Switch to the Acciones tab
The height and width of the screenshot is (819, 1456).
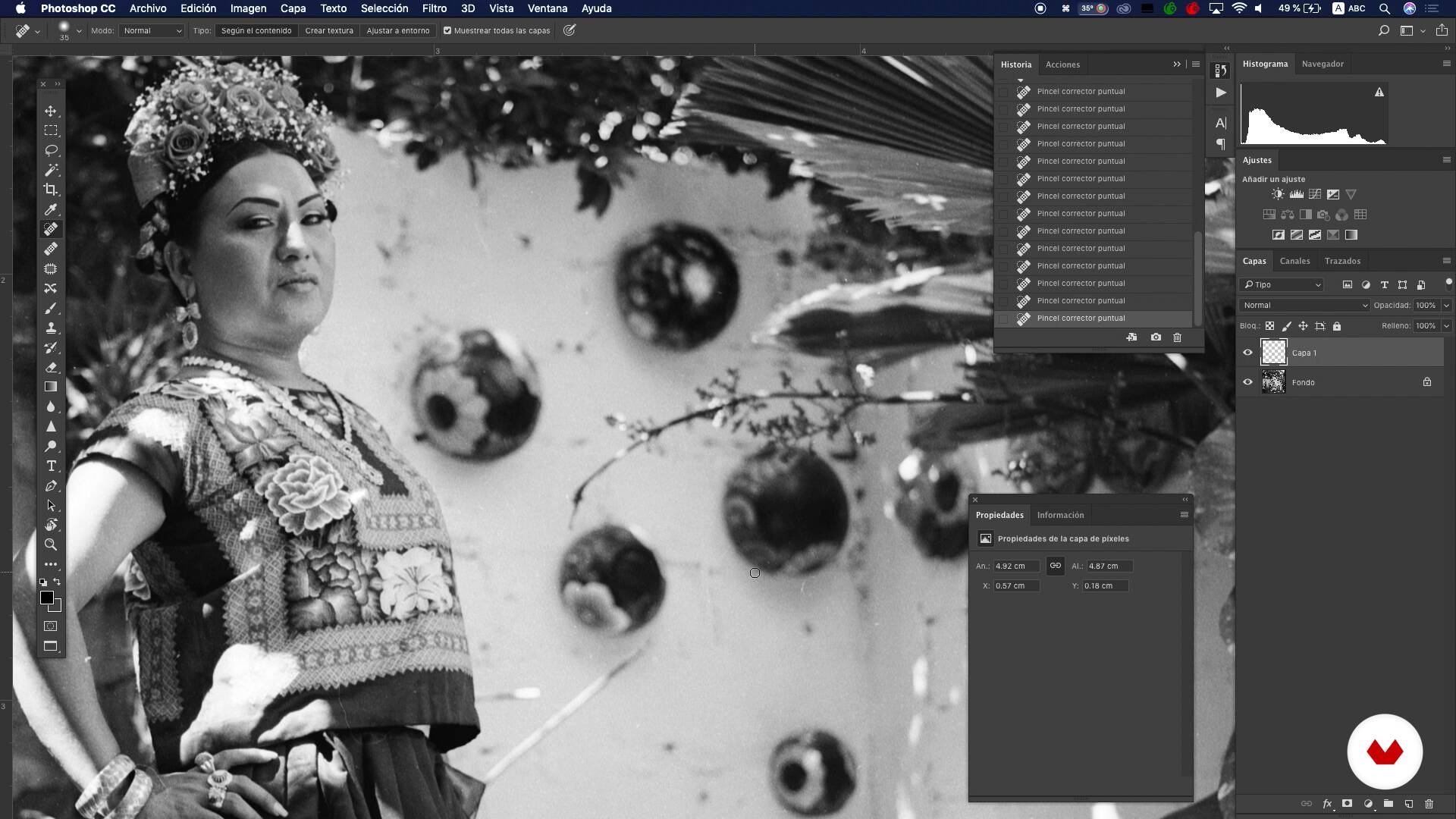[1062, 64]
